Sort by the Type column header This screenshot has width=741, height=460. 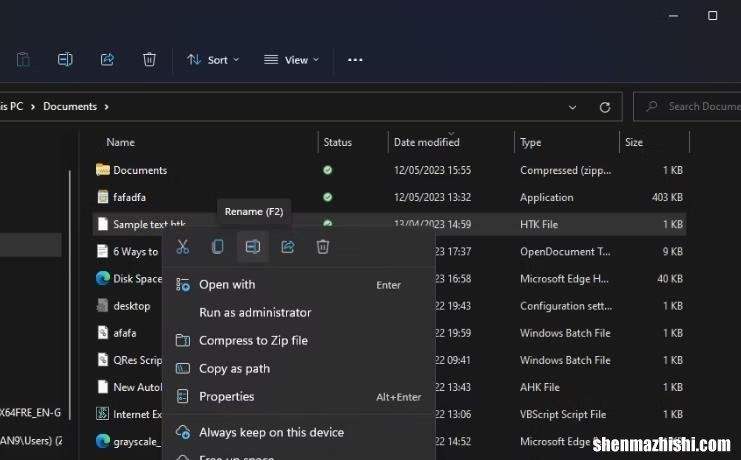click(x=531, y=142)
